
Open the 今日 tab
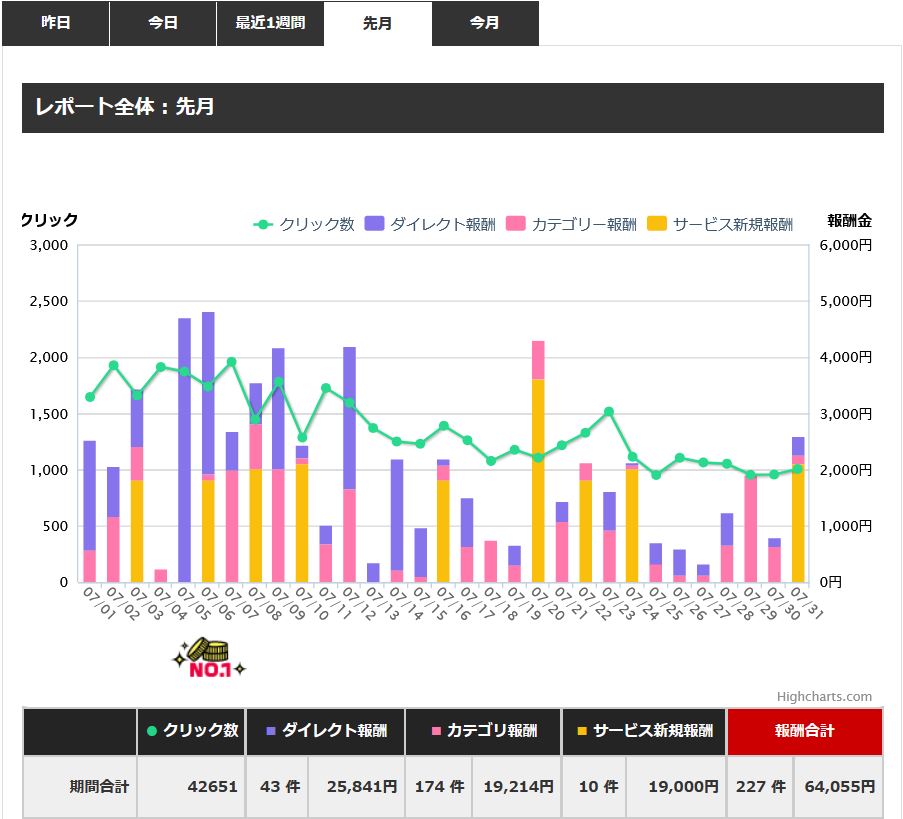click(x=163, y=23)
